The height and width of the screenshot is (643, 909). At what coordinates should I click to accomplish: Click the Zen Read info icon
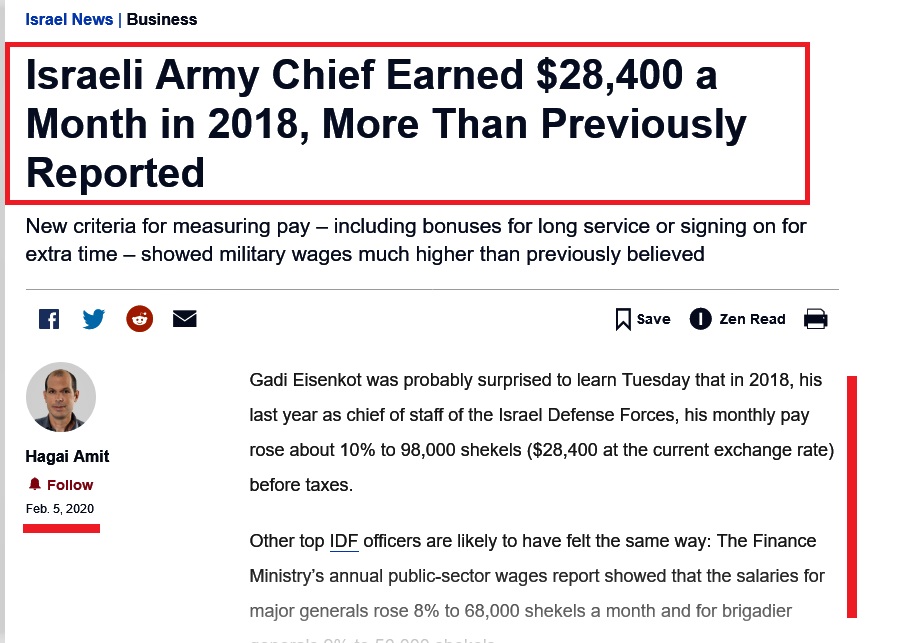pyautogui.click(x=700, y=319)
